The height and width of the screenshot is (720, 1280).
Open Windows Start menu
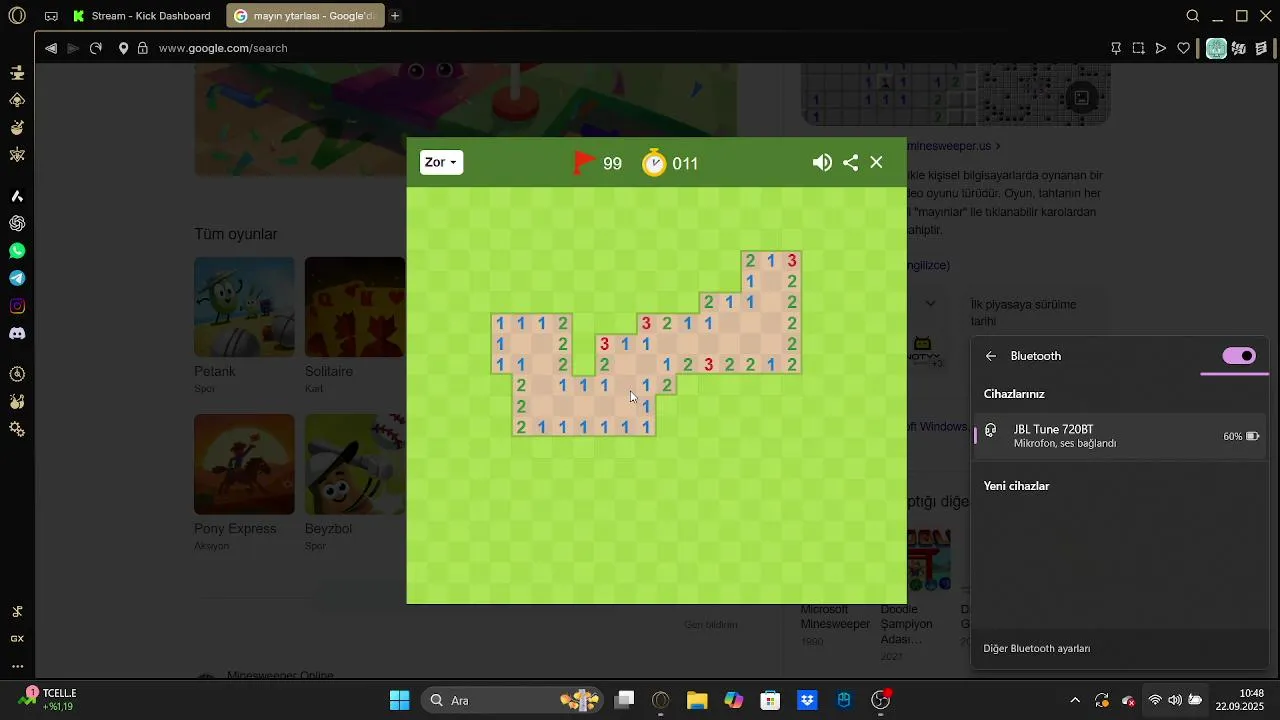tap(399, 700)
